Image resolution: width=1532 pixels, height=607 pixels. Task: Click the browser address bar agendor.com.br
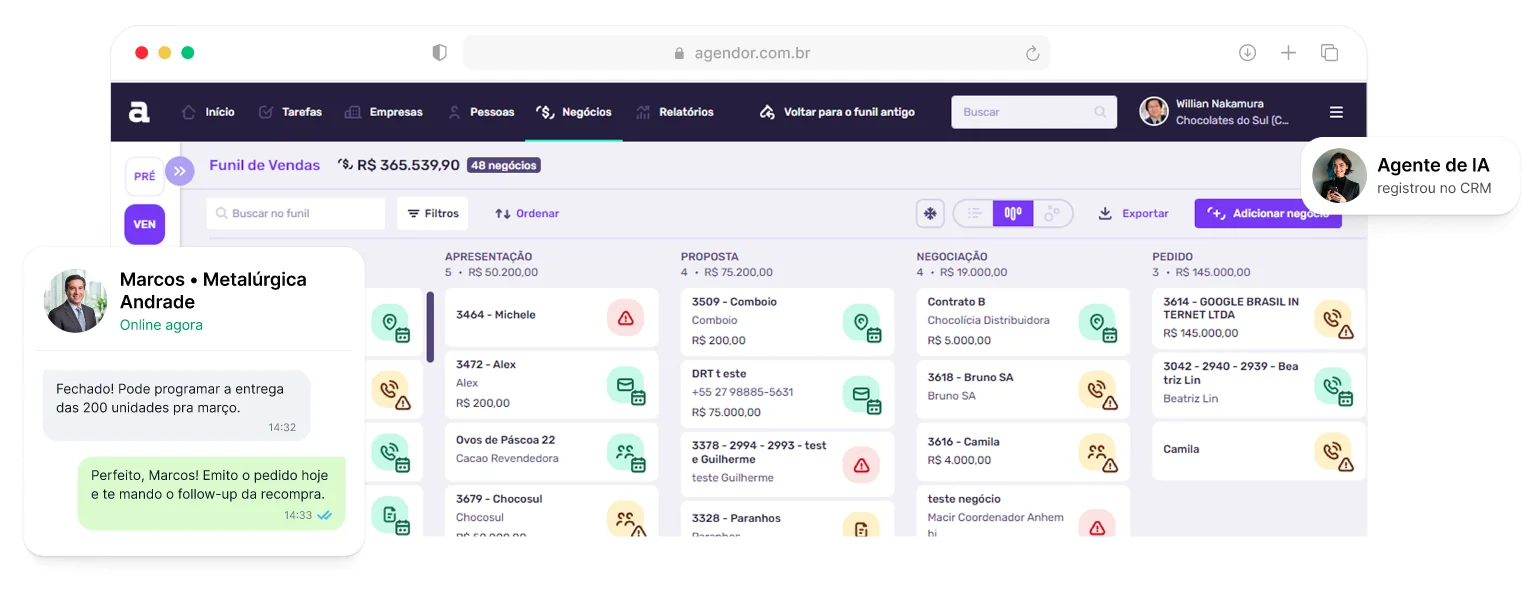(x=756, y=53)
